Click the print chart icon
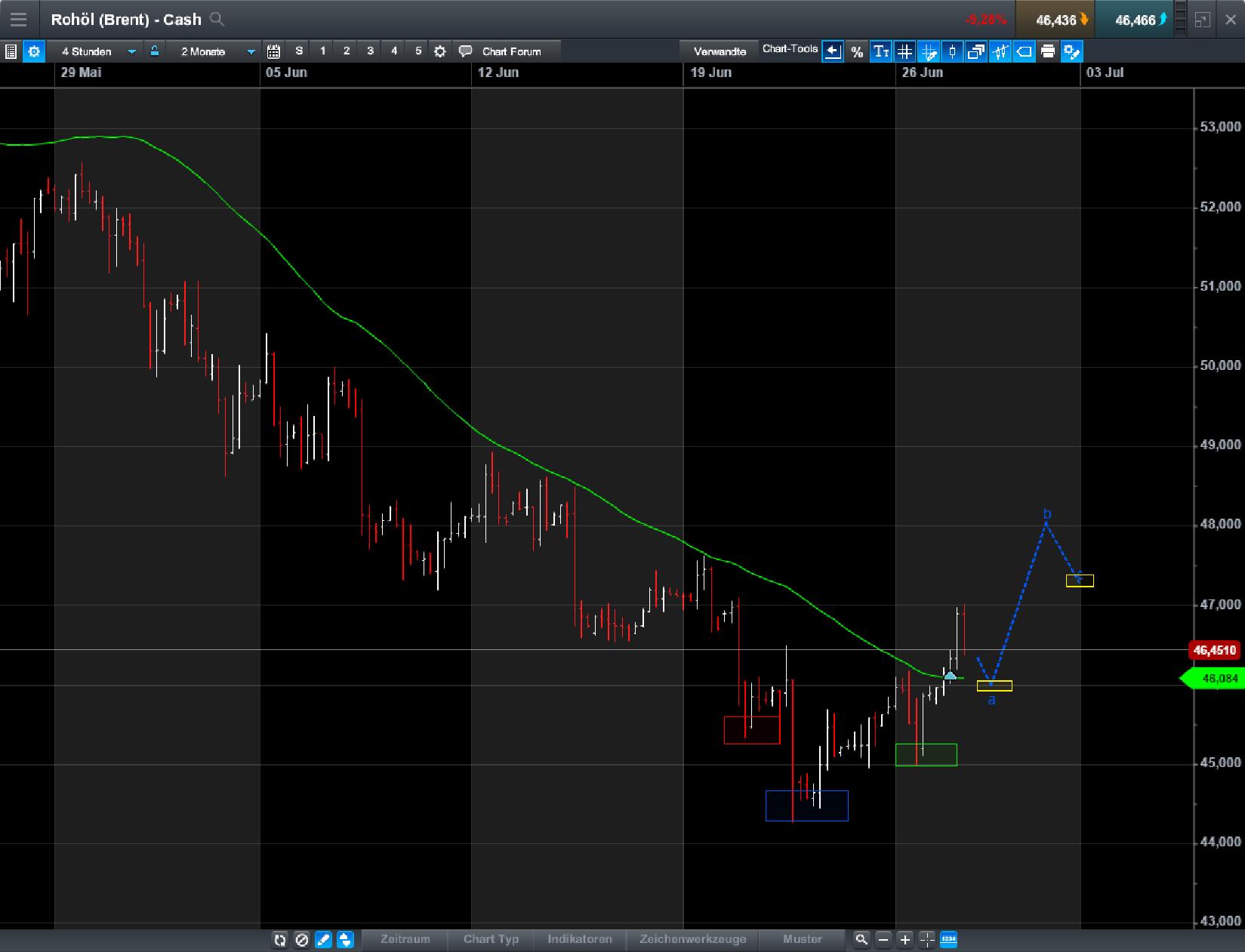Image resolution: width=1245 pixels, height=952 pixels. click(x=1049, y=51)
